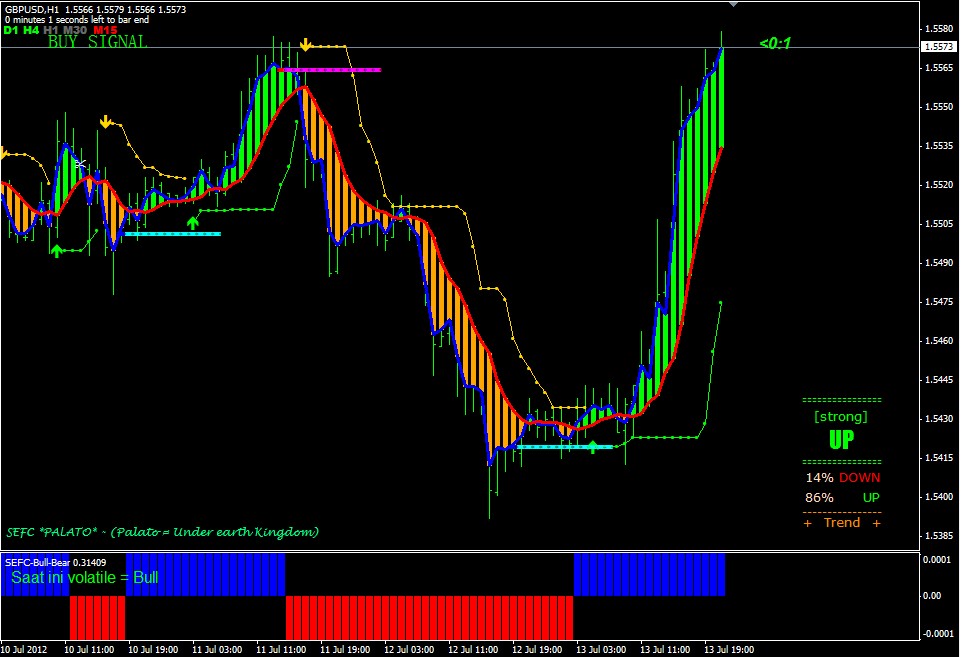Click the 1.5430 price axis label
The image size is (961, 657).
[939, 419]
